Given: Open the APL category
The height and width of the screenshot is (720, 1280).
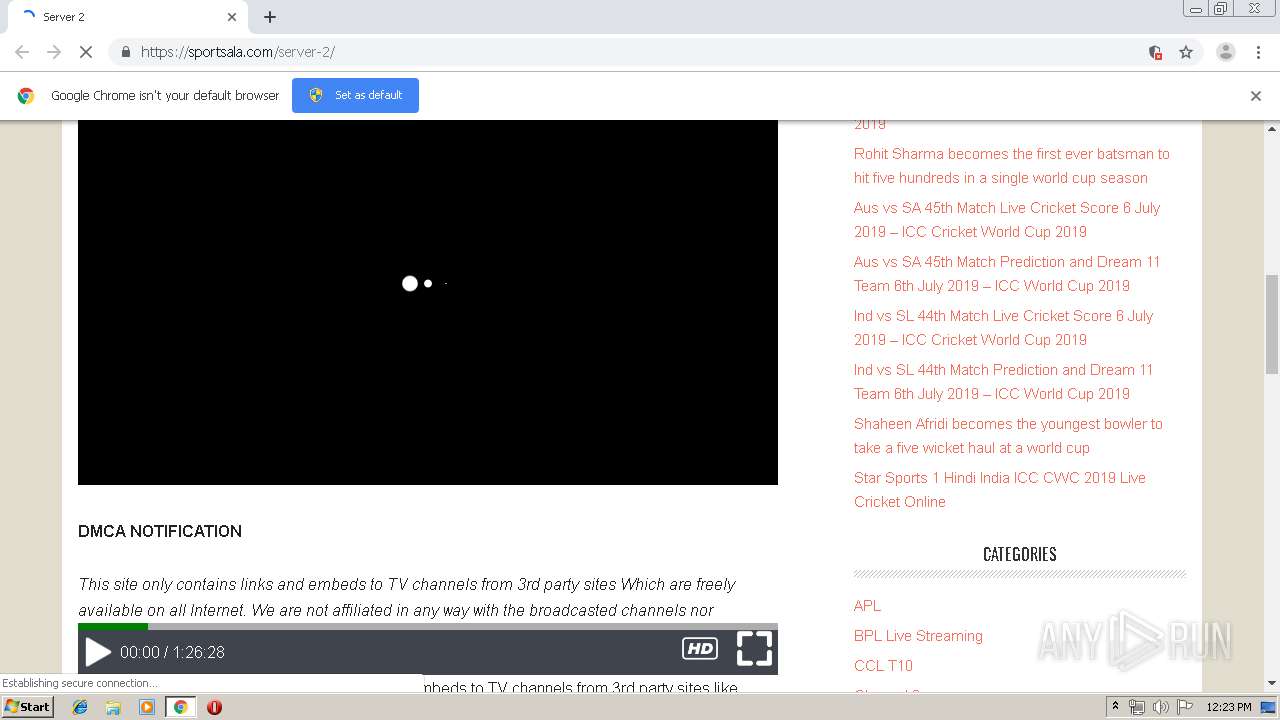Looking at the screenshot, I should (x=867, y=606).
